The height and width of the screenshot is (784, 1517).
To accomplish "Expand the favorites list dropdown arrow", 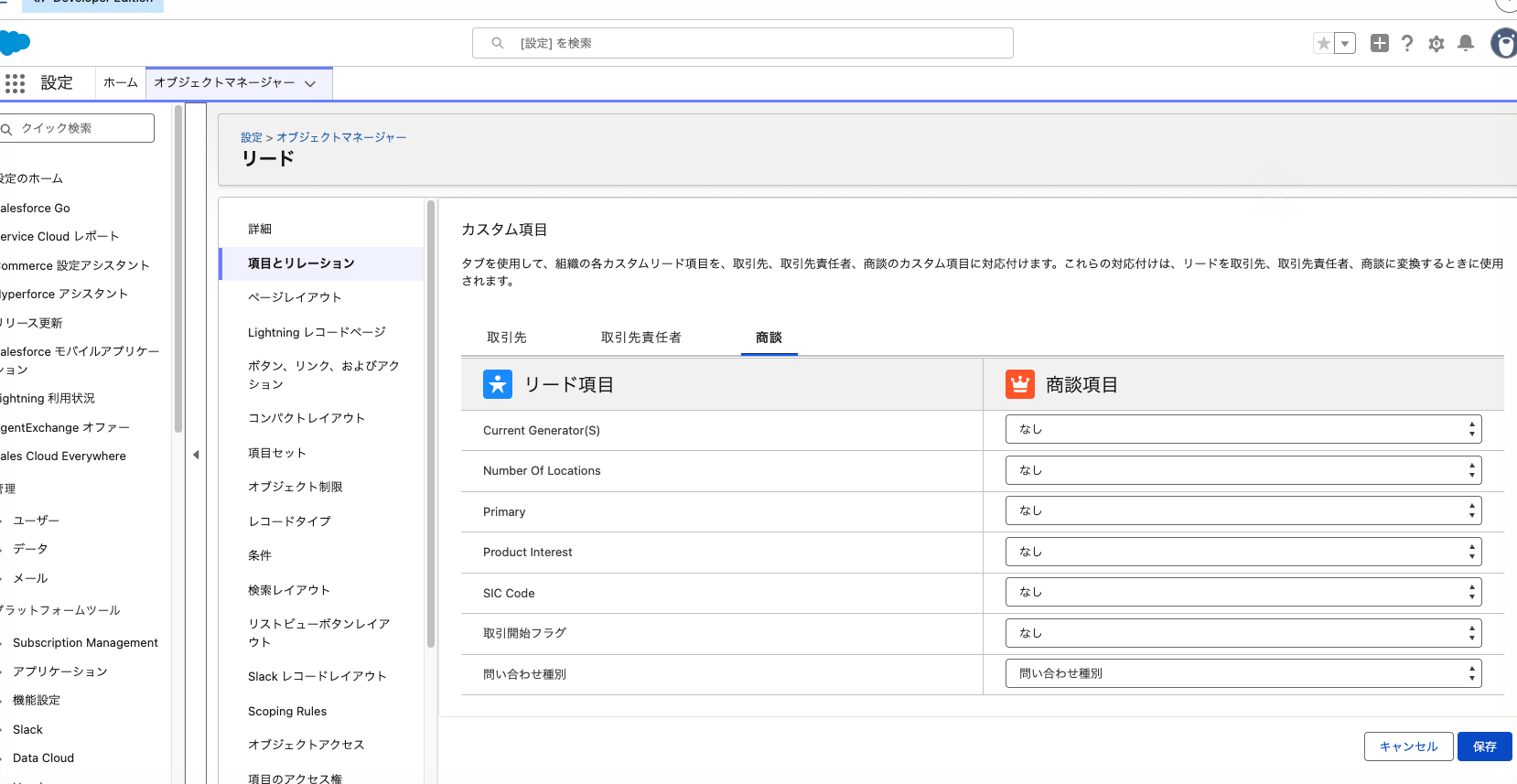I will pos(1345,43).
